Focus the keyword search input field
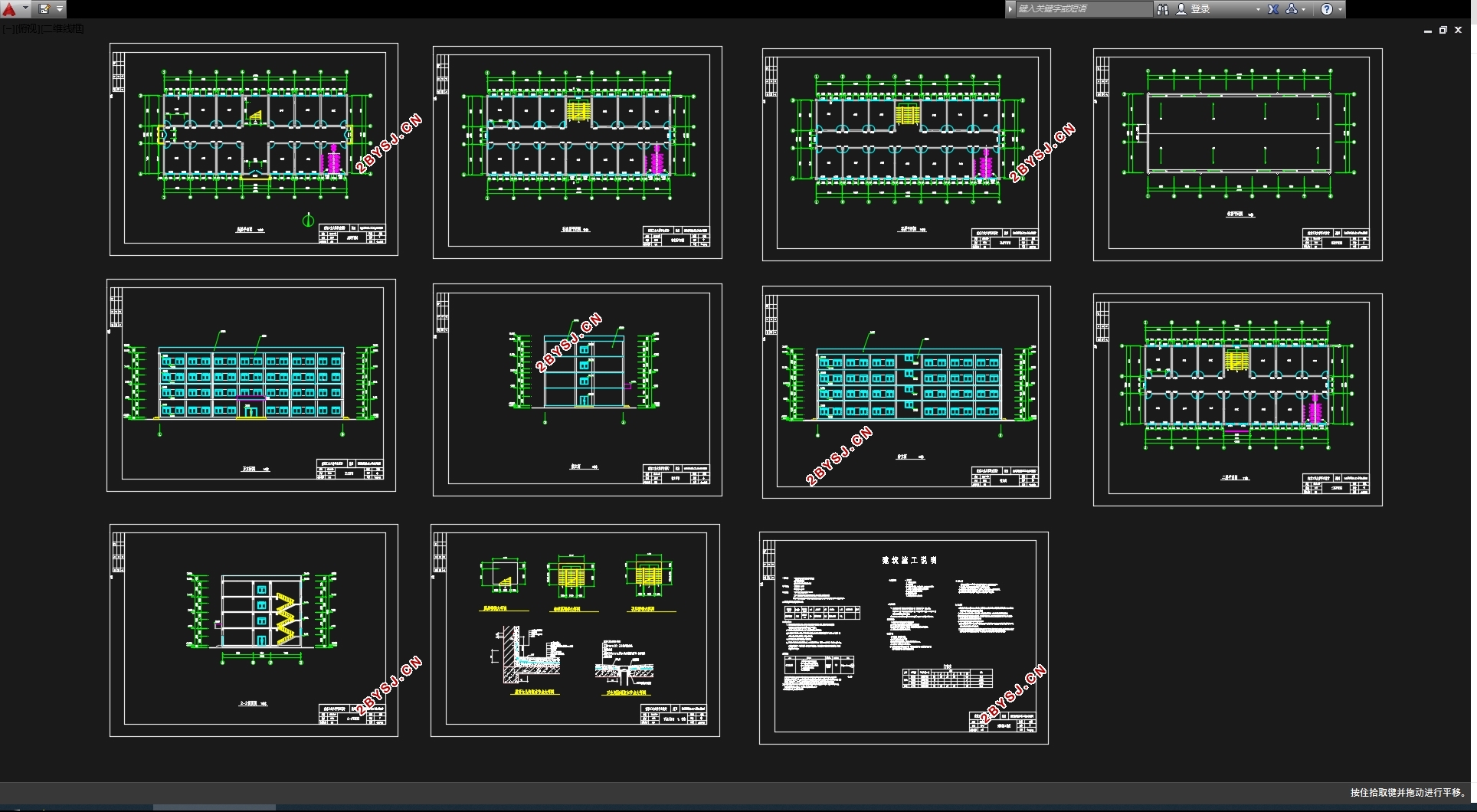1477x812 pixels. (x=1084, y=9)
